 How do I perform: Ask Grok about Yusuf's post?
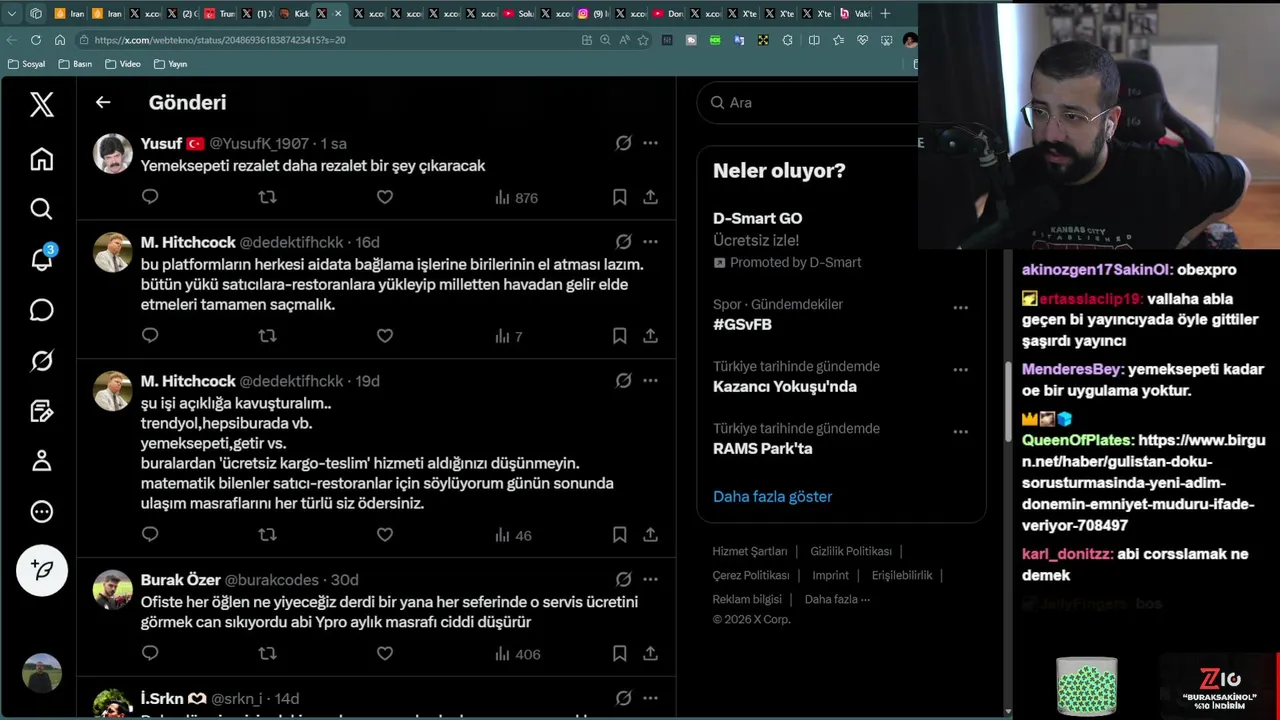tap(623, 143)
